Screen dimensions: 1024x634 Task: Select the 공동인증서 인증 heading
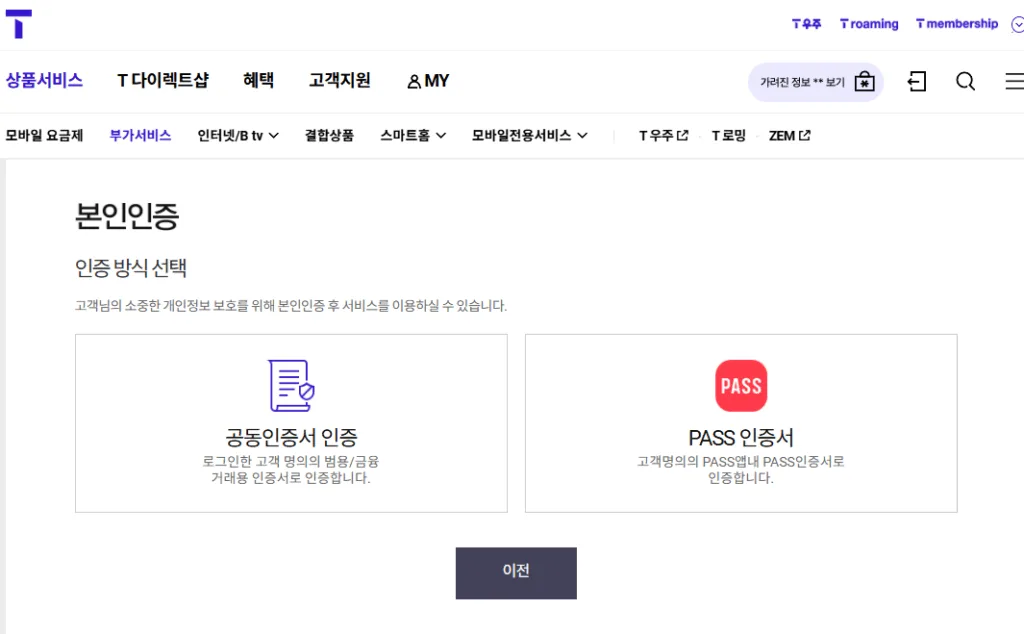click(x=291, y=437)
